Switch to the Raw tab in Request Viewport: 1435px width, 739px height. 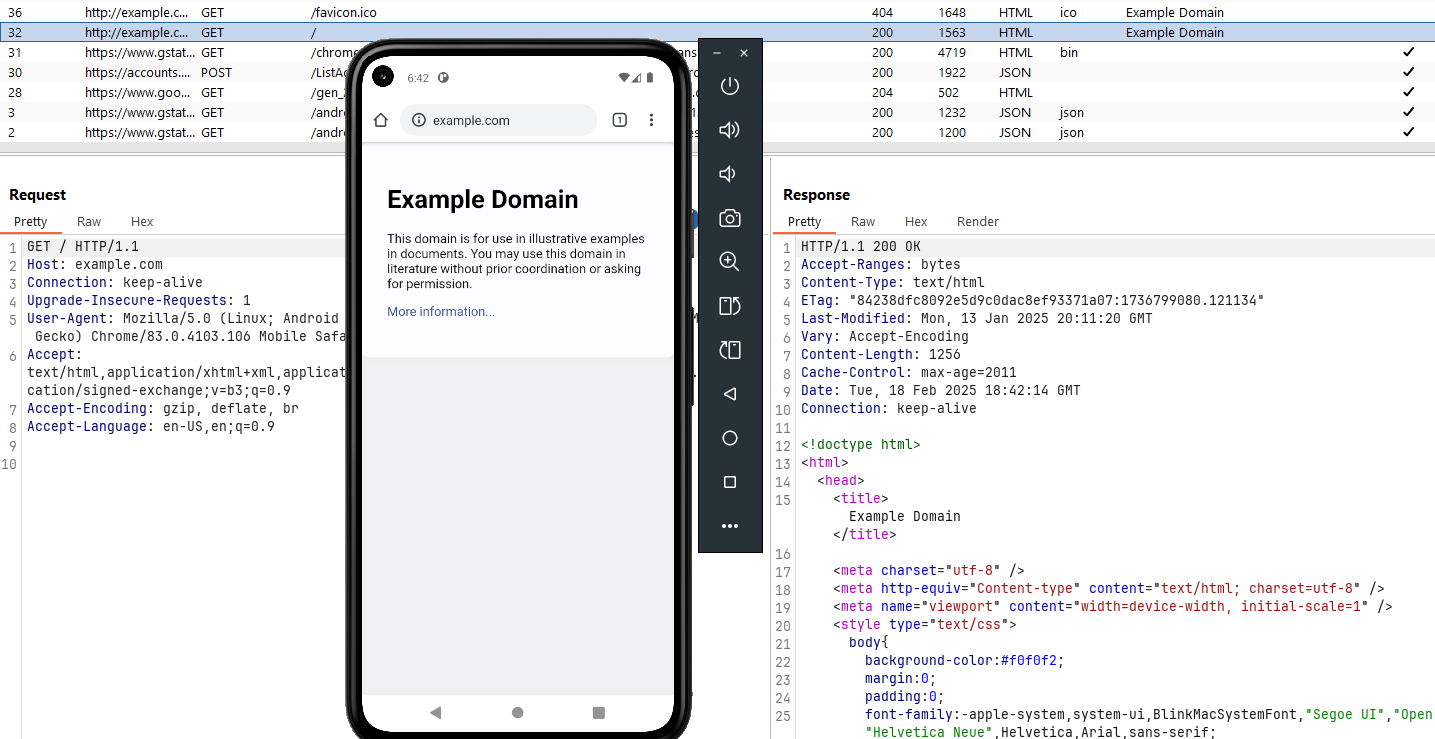89,222
